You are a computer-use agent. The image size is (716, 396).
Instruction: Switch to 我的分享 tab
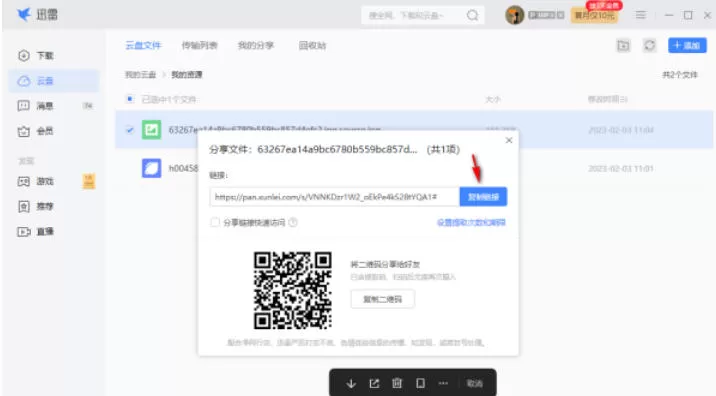[256, 45]
